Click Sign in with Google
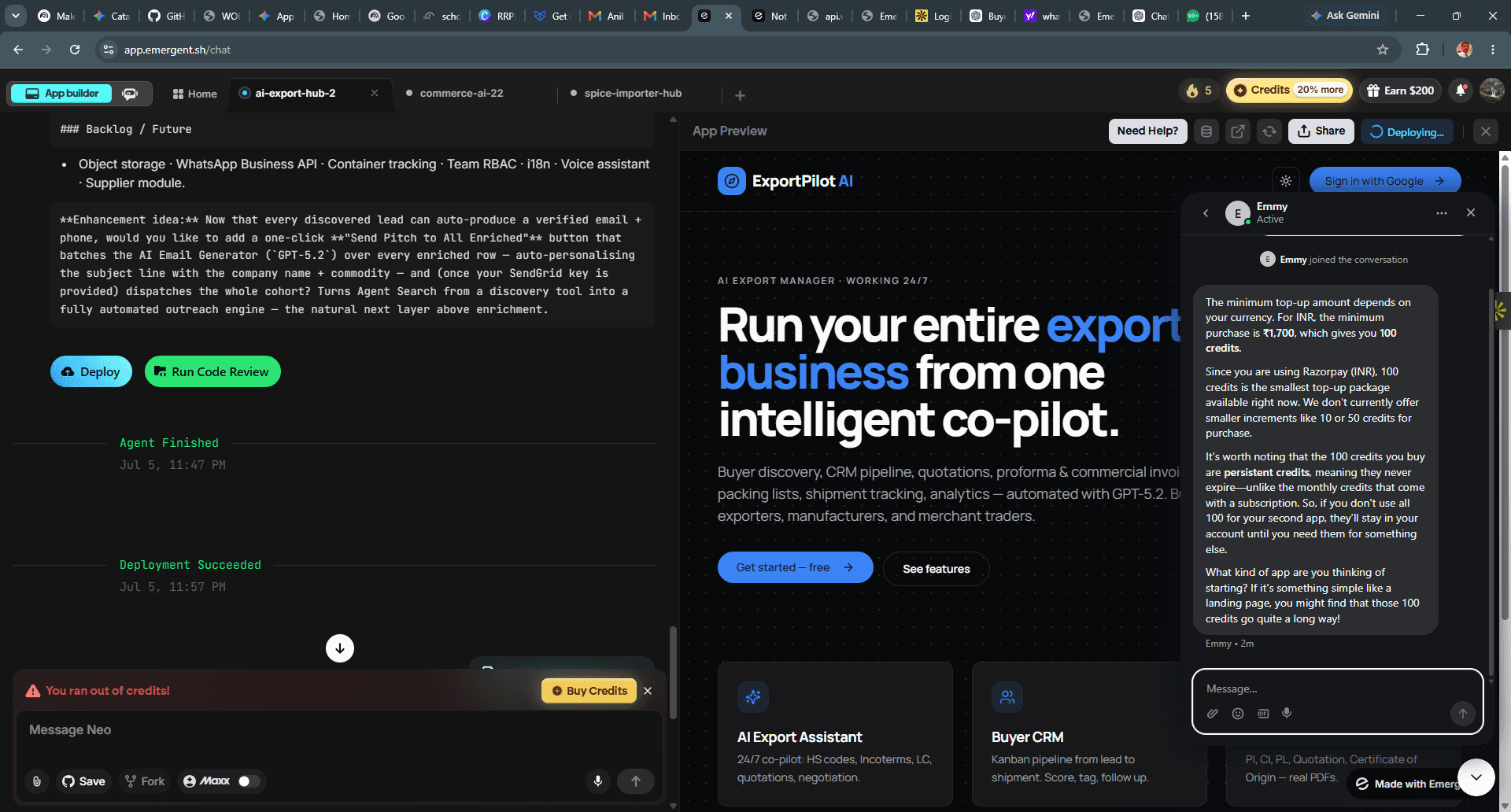This screenshot has height=812, width=1511. pos(1384,181)
